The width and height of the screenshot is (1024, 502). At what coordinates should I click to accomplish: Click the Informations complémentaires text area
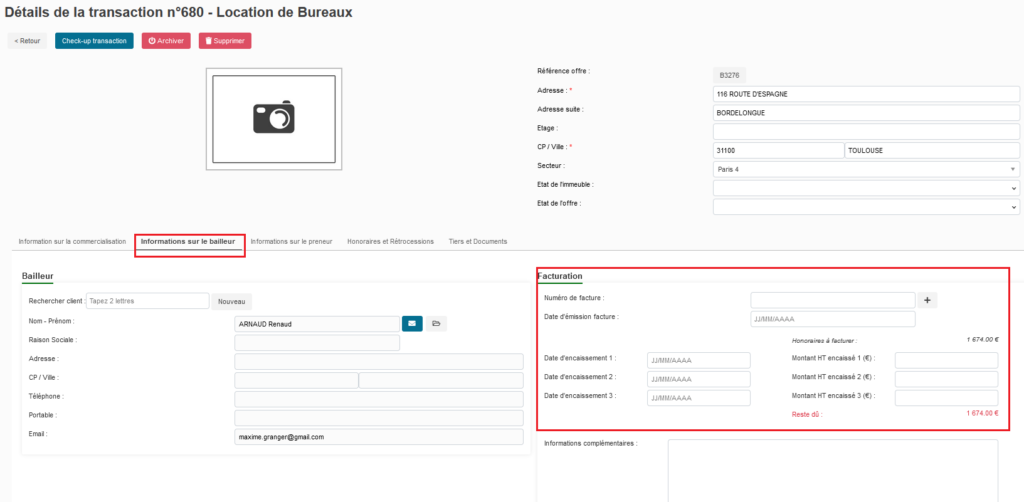(832, 468)
